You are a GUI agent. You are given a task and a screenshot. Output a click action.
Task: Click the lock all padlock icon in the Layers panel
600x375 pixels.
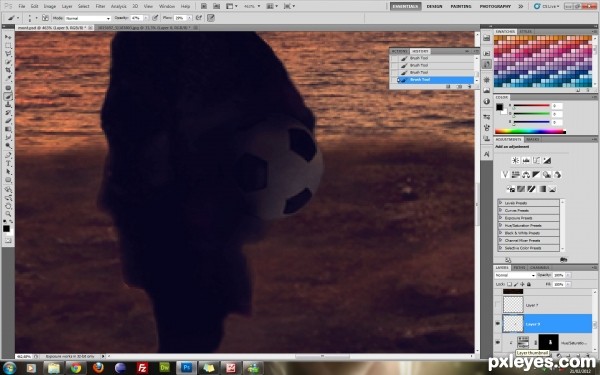click(x=528, y=284)
